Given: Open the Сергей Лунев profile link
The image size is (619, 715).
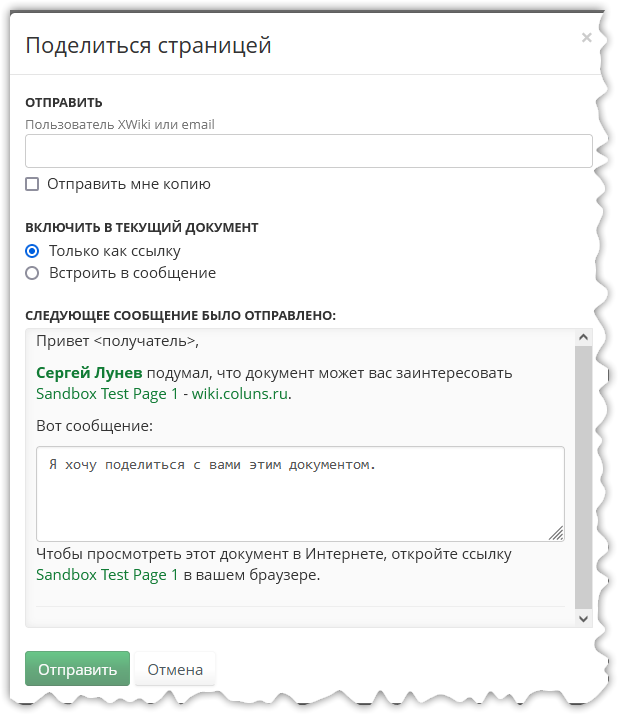Looking at the screenshot, I should coord(89,373).
